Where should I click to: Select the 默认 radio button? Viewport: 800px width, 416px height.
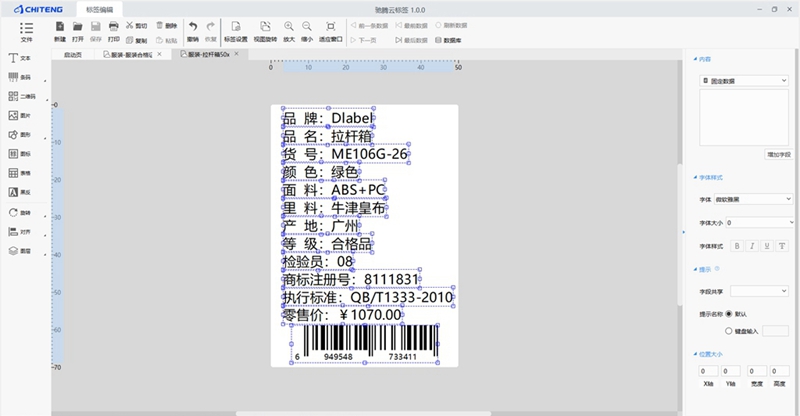click(x=727, y=313)
